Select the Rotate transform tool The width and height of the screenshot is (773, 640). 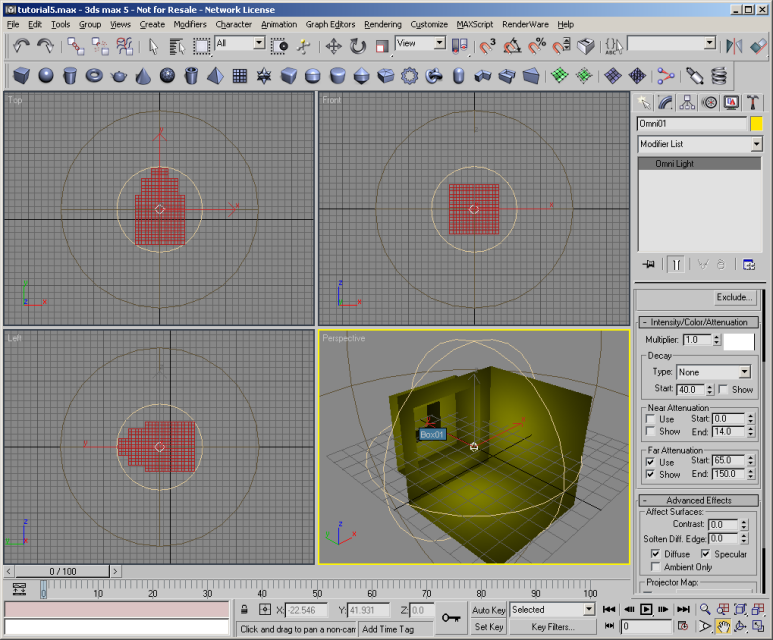click(x=358, y=45)
